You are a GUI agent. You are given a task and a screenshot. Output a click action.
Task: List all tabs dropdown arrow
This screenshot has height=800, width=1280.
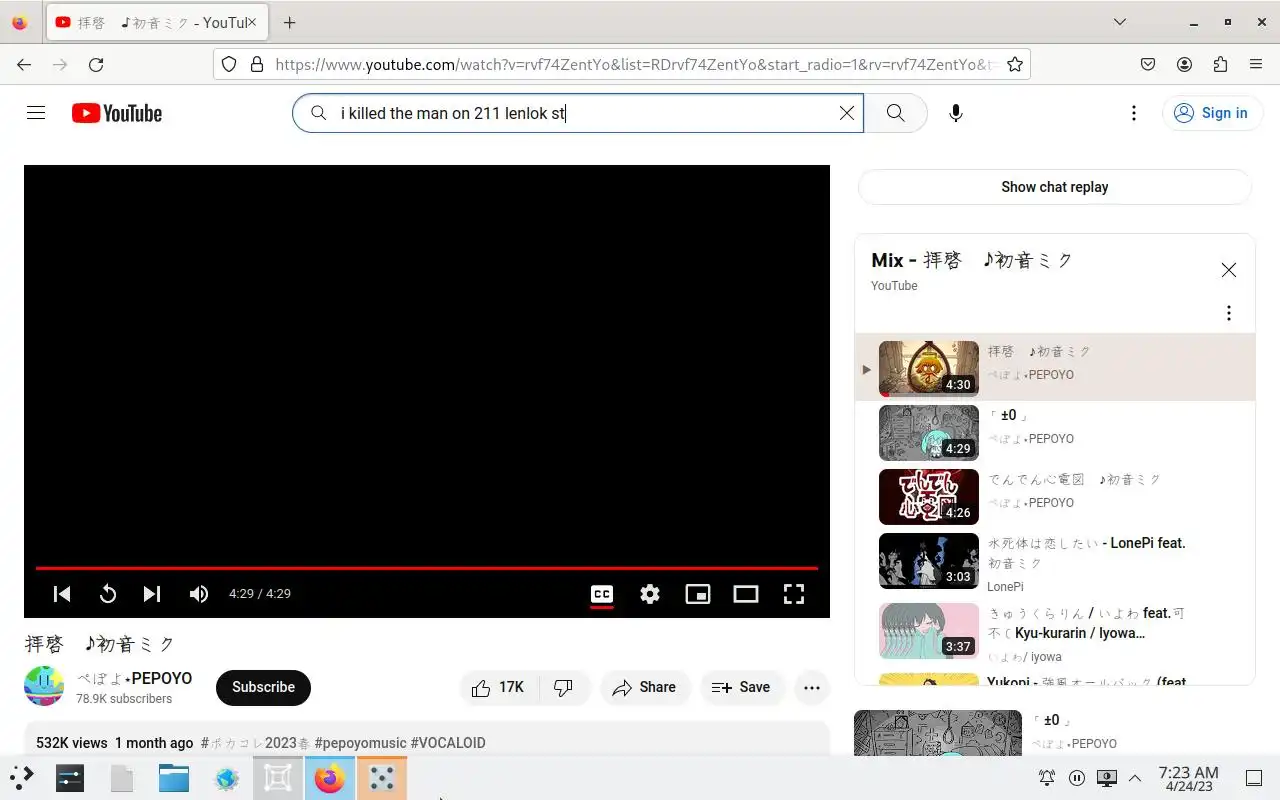click(x=1120, y=22)
